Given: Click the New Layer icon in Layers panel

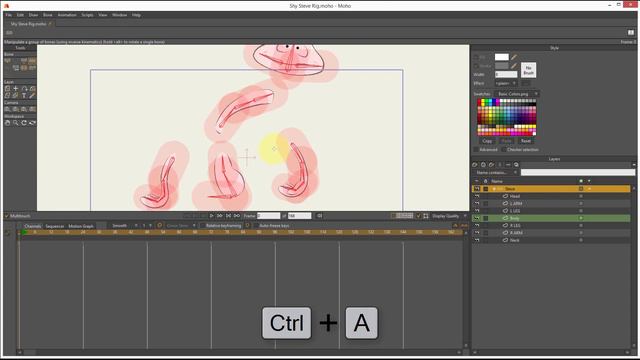Looking at the screenshot, I should (475, 165).
